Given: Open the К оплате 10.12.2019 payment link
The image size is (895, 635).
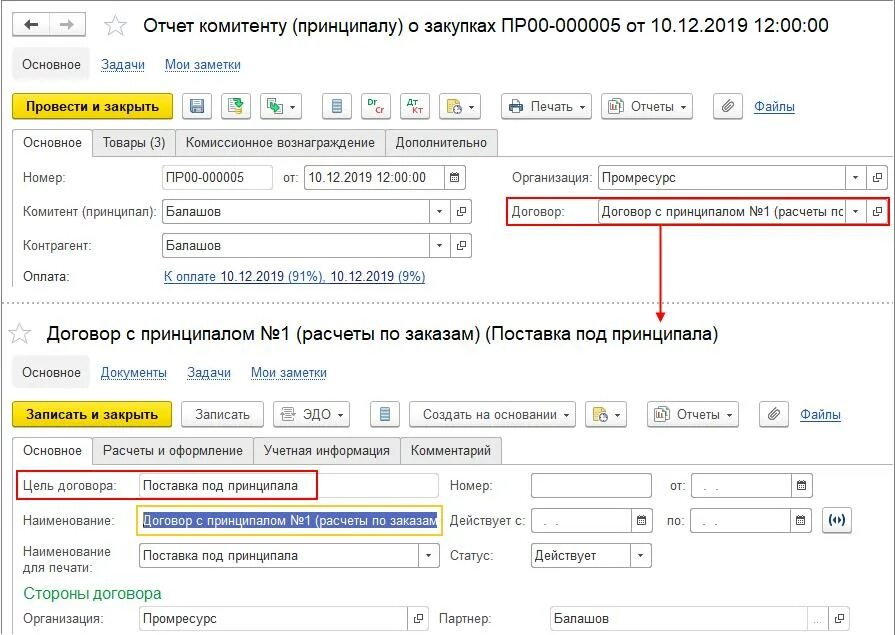Looking at the screenshot, I should click(295, 277).
